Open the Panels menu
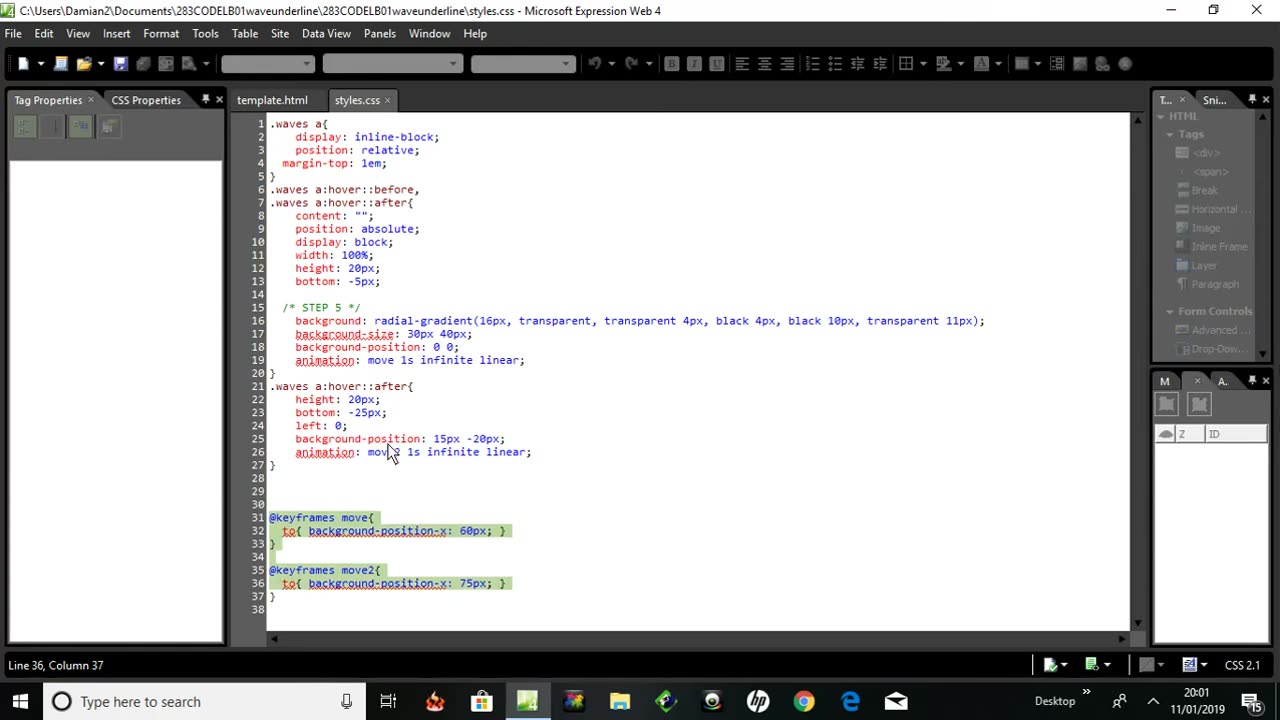 [x=379, y=34]
